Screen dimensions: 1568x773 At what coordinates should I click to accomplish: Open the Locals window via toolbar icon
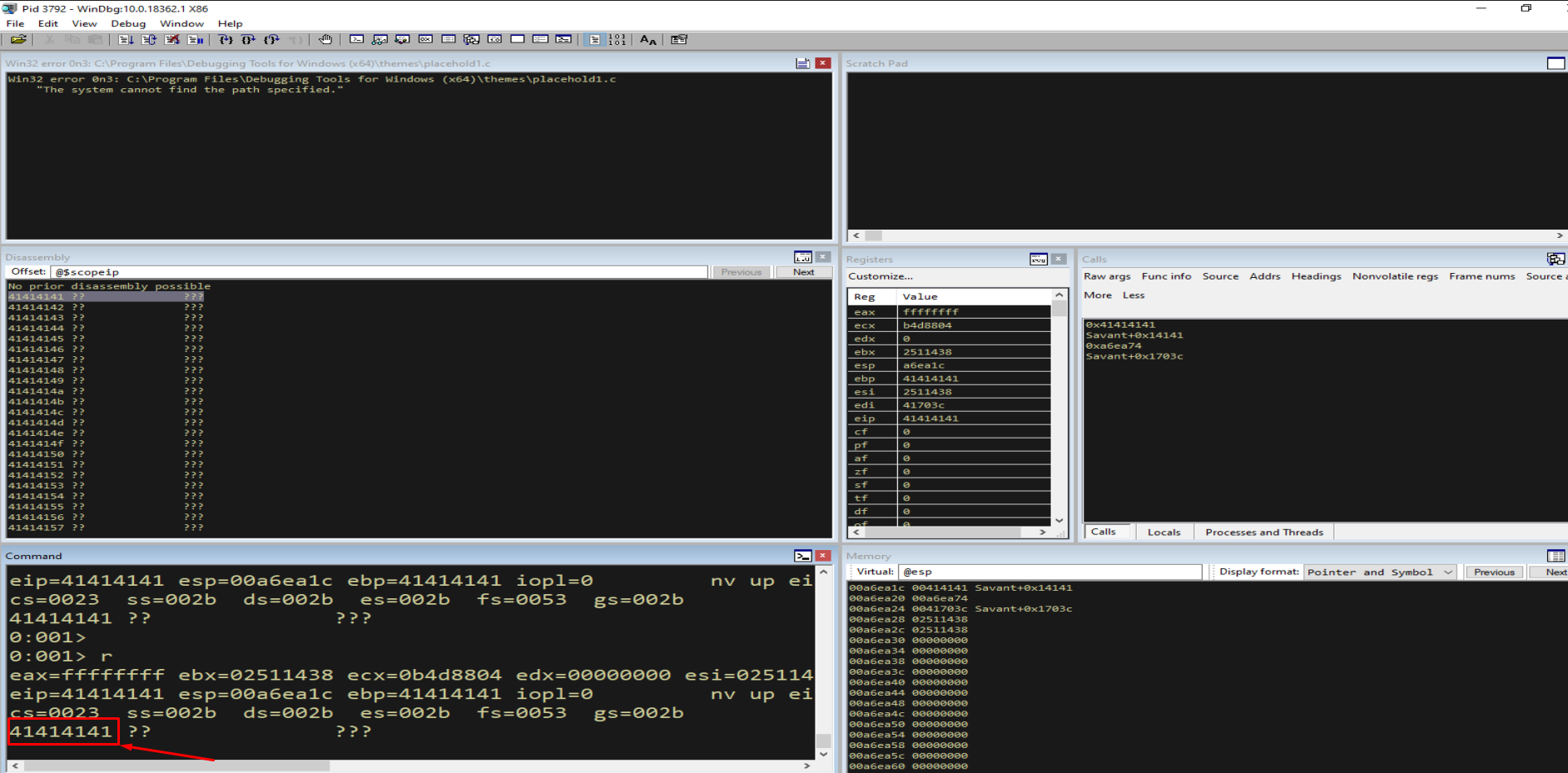(x=402, y=39)
